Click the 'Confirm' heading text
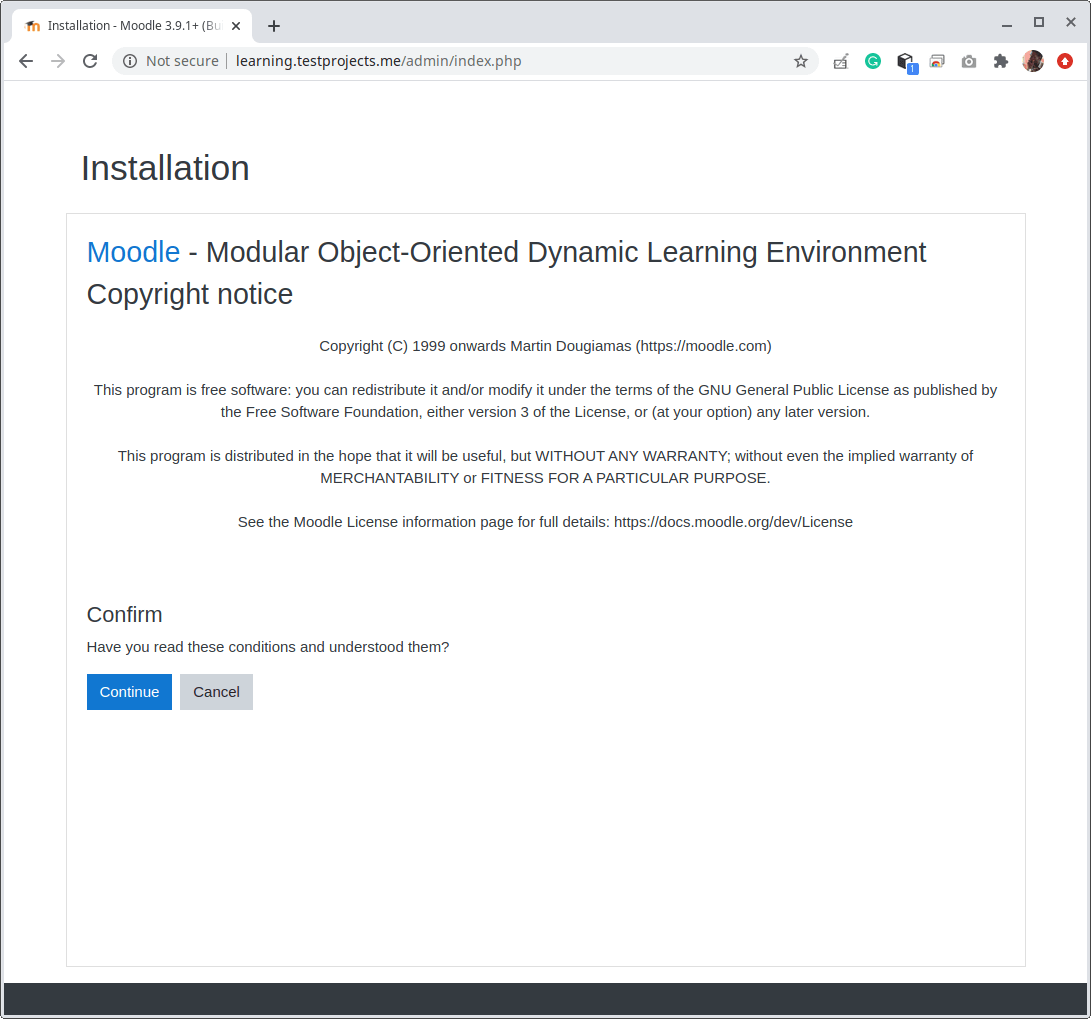Image resolution: width=1091 pixels, height=1019 pixels. [x=125, y=614]
